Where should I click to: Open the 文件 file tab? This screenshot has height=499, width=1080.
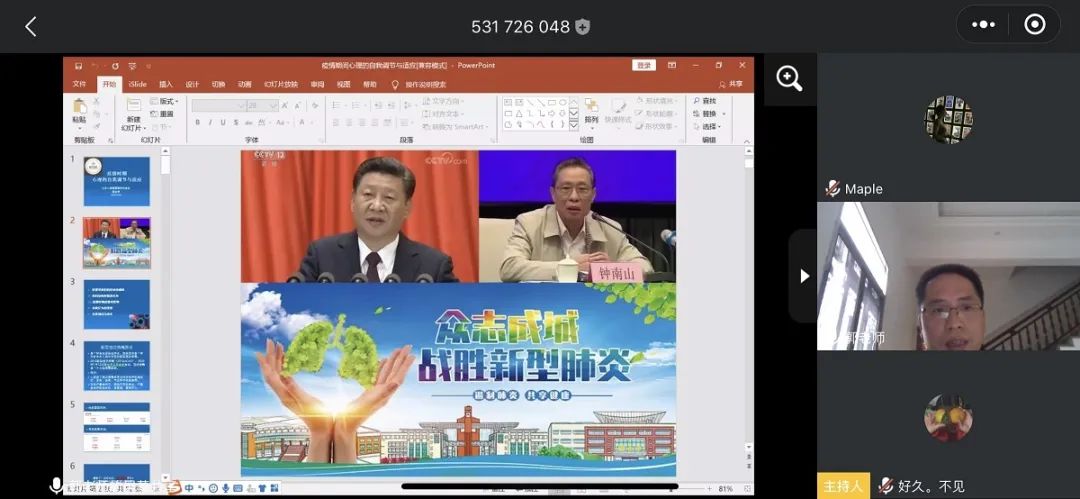coord(79,84)
